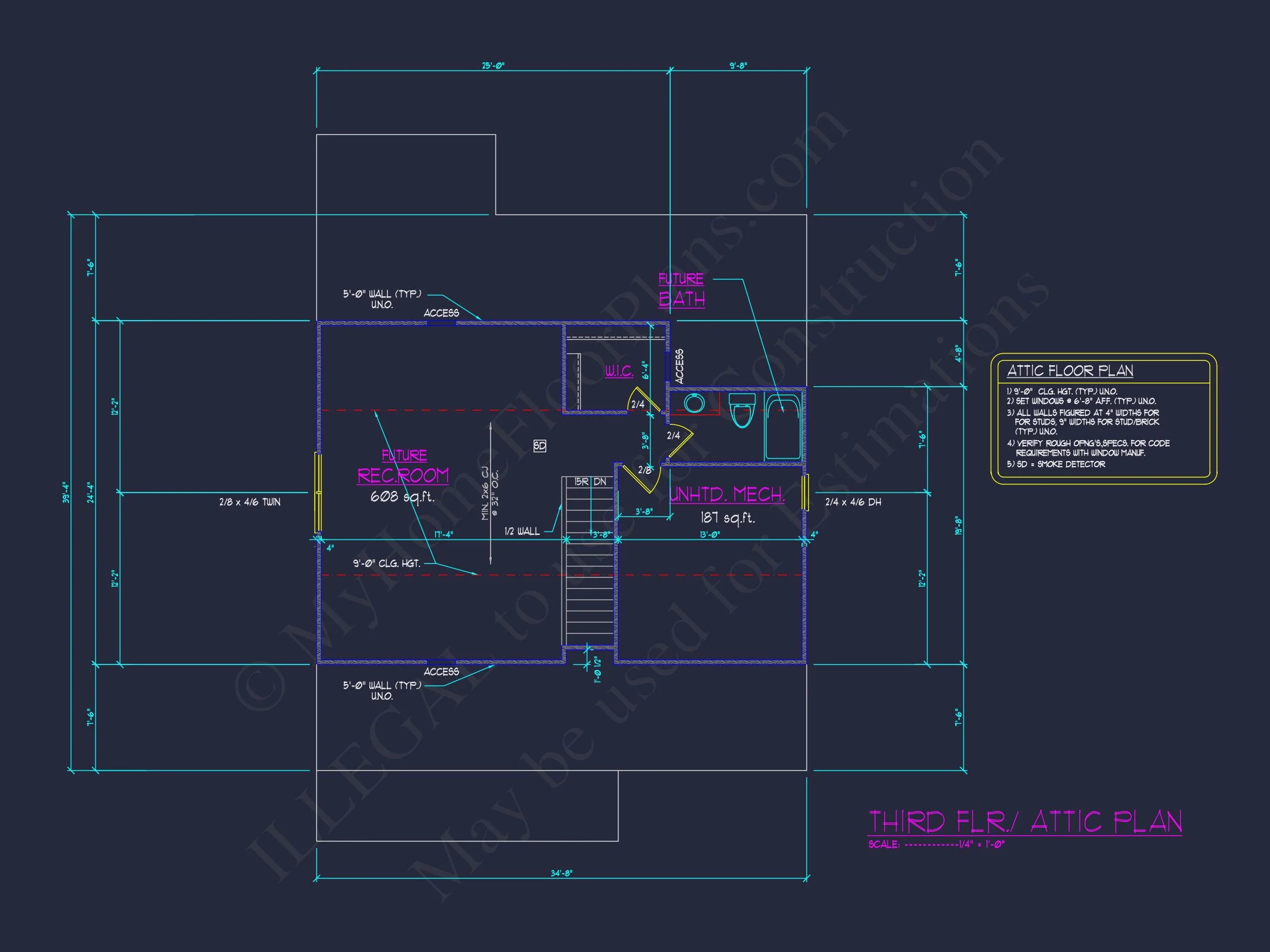Click the SD smoke detector symbol
Viewport: 1270px width, 952px height.
pyautogui.click(x=539, y=446)
